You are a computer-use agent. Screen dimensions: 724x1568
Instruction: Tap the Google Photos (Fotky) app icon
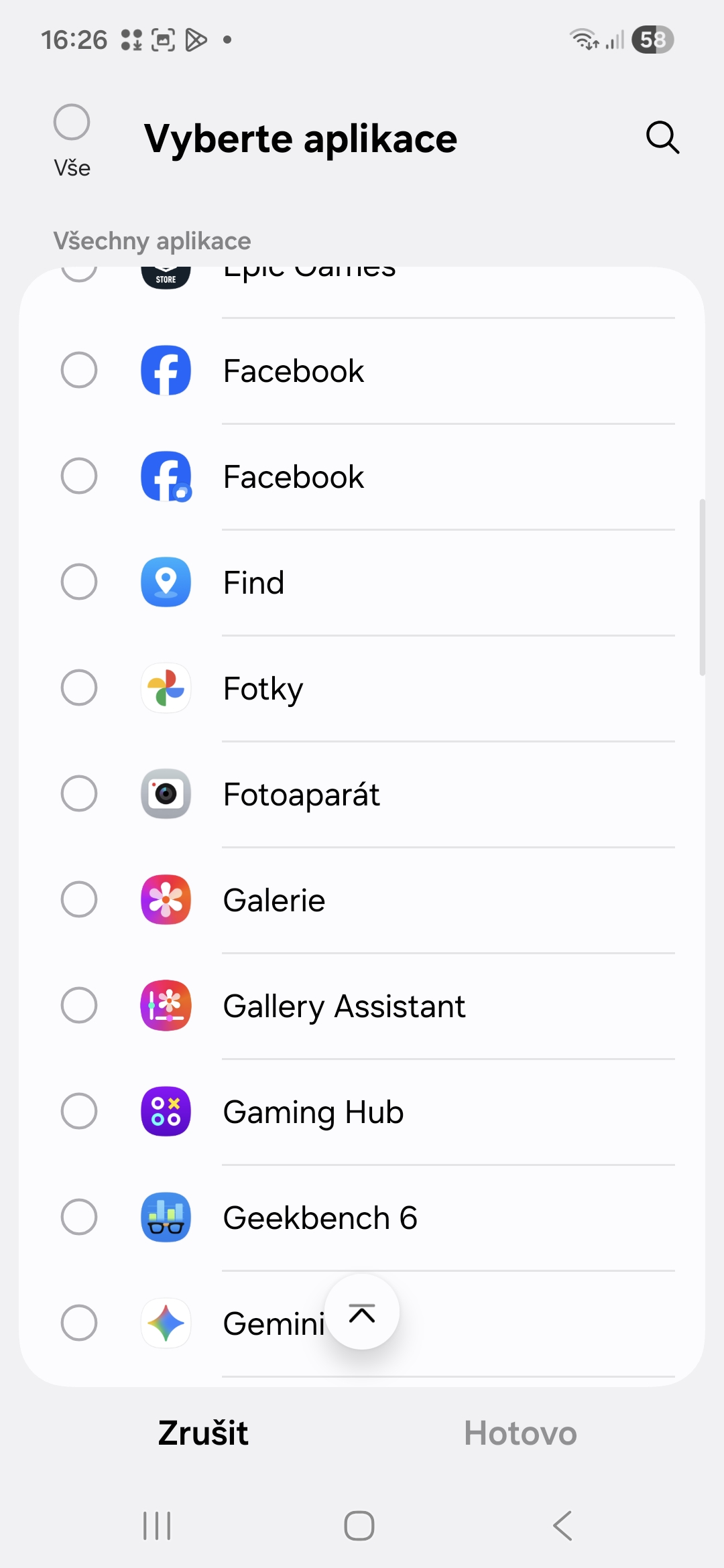tap(166, 688)
